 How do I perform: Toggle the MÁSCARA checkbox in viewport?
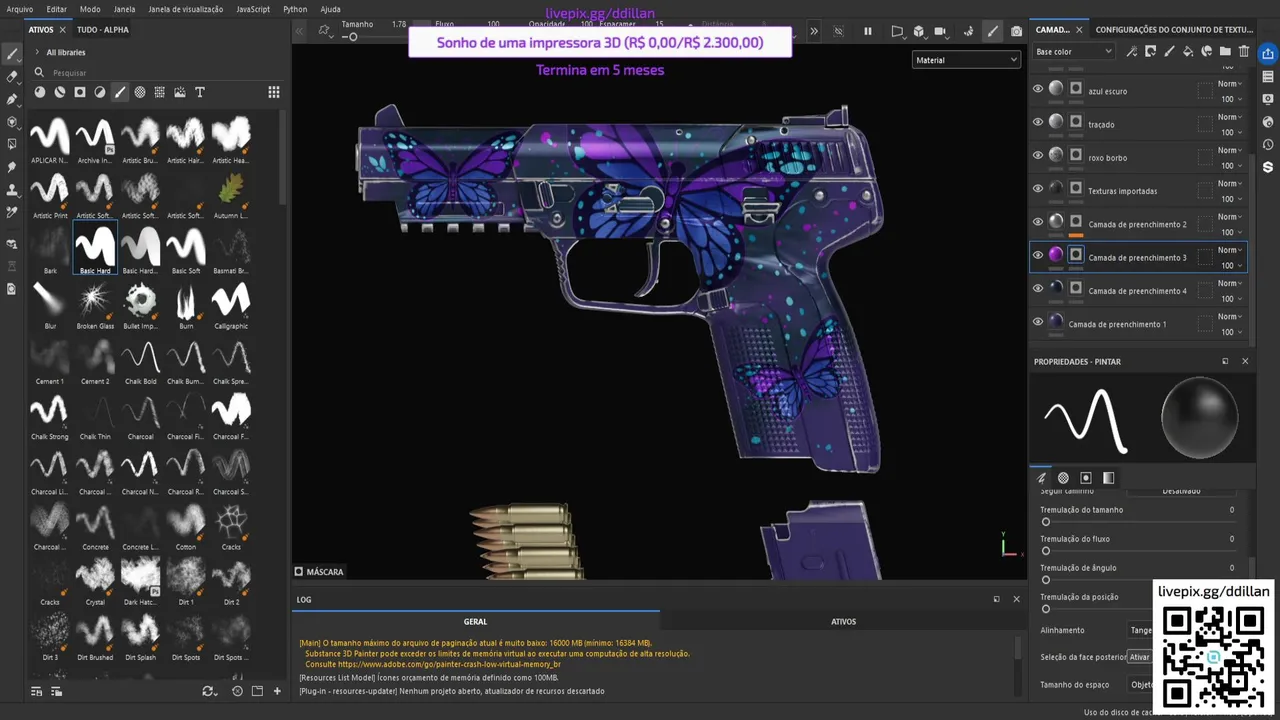[299, 572]
